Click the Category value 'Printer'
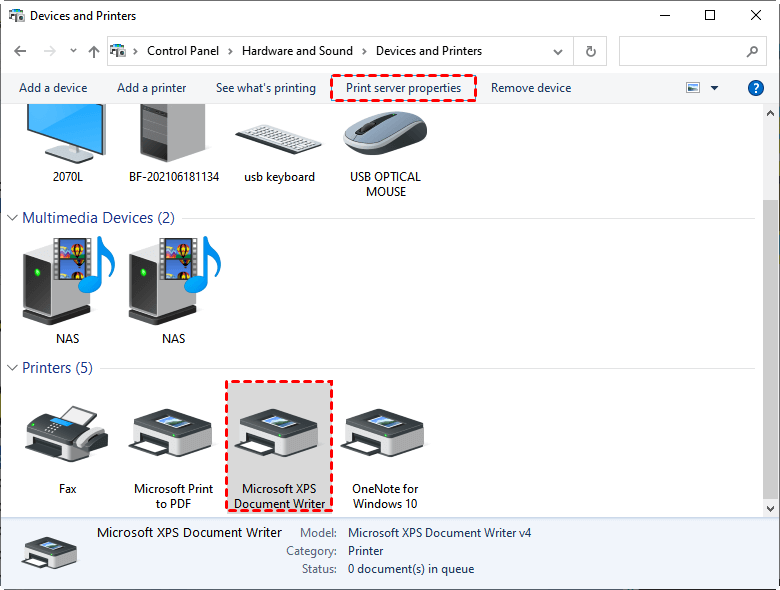This screenshot has width=780, height=590. pyautogui.click(x=366, y=551)
